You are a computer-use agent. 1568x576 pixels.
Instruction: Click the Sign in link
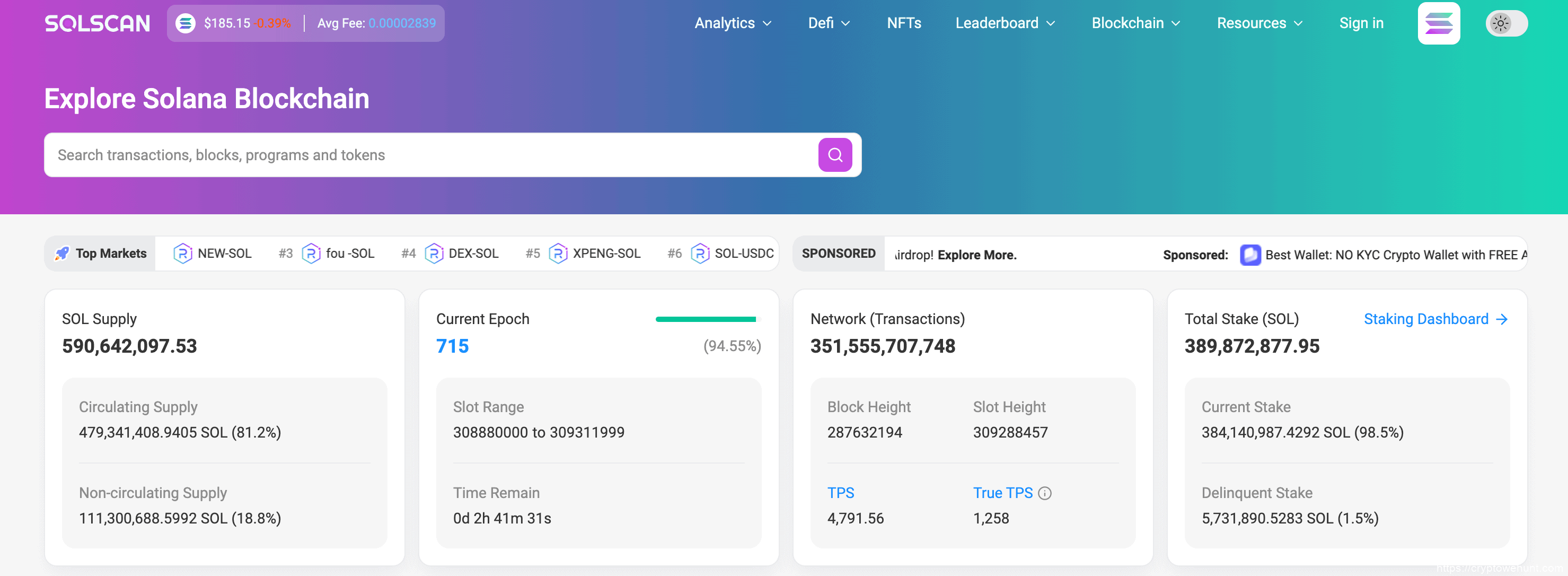click(x=1361, y=23)
